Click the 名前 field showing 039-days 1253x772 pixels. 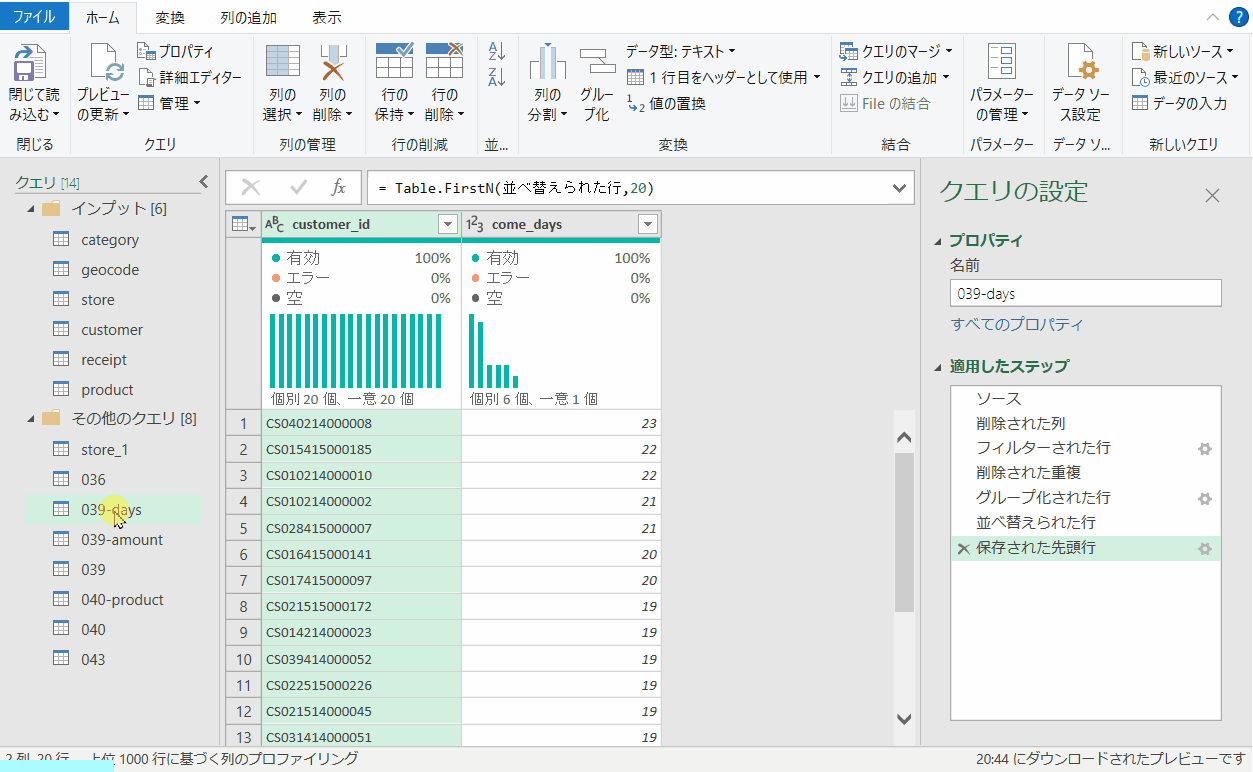1084,293
